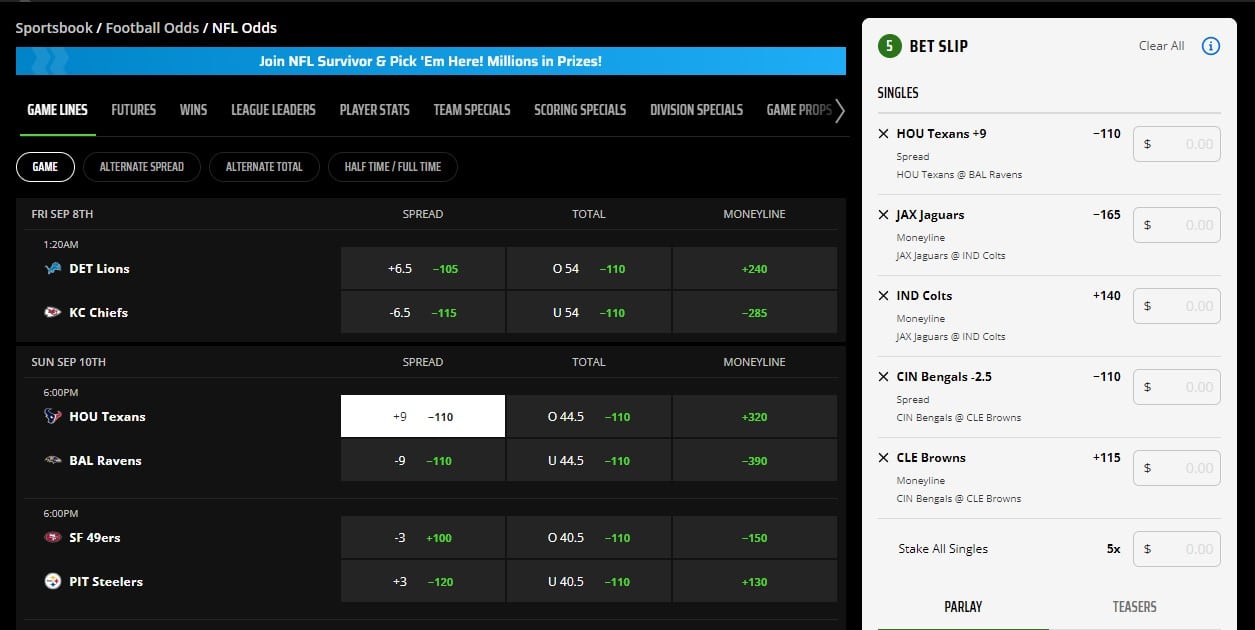This screenshot has height=630, width=1255.
Task: Select BAL Ravens -9 spread
Action: pos(423,460)
